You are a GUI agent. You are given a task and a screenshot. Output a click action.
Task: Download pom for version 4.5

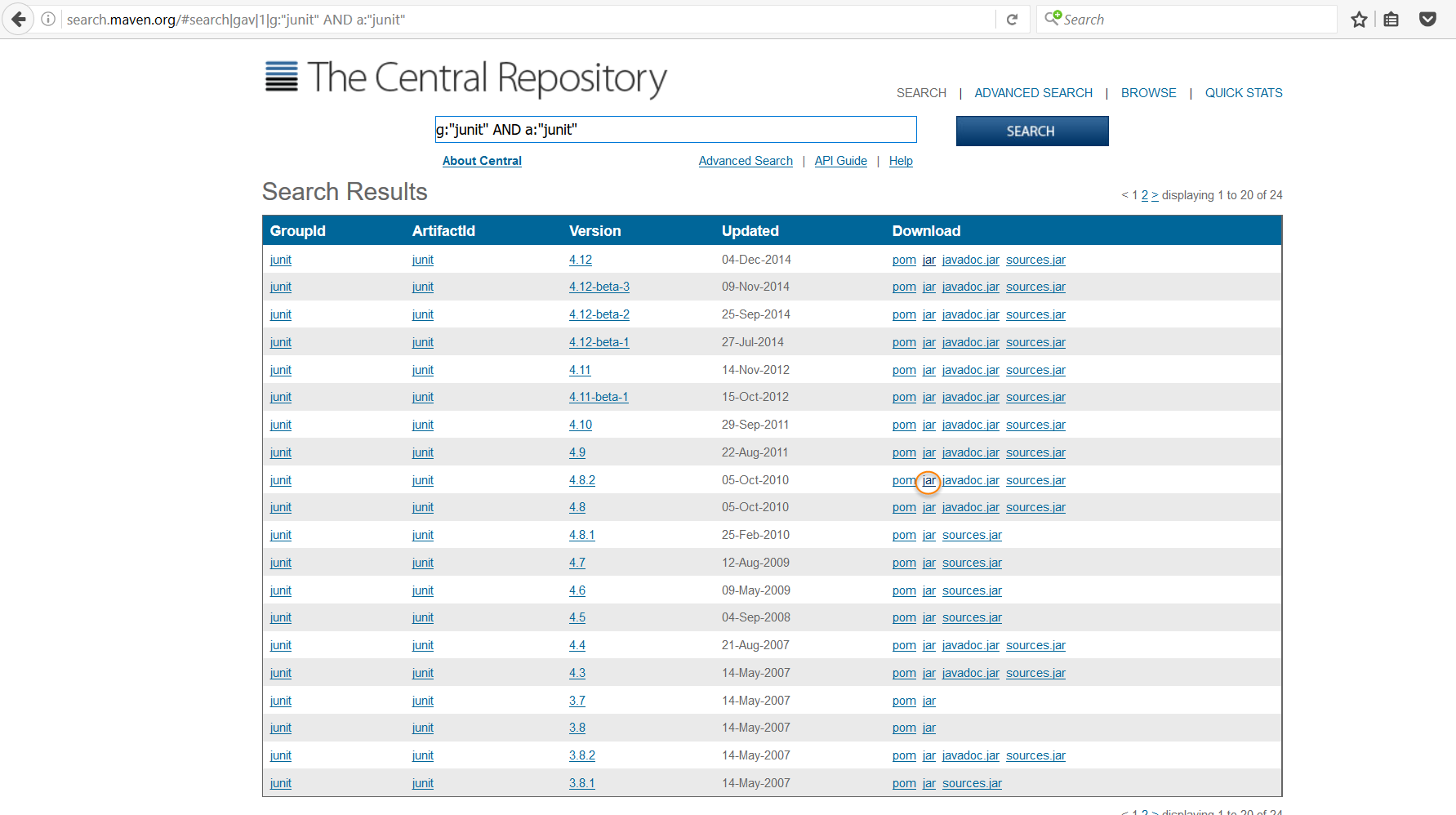904,617
